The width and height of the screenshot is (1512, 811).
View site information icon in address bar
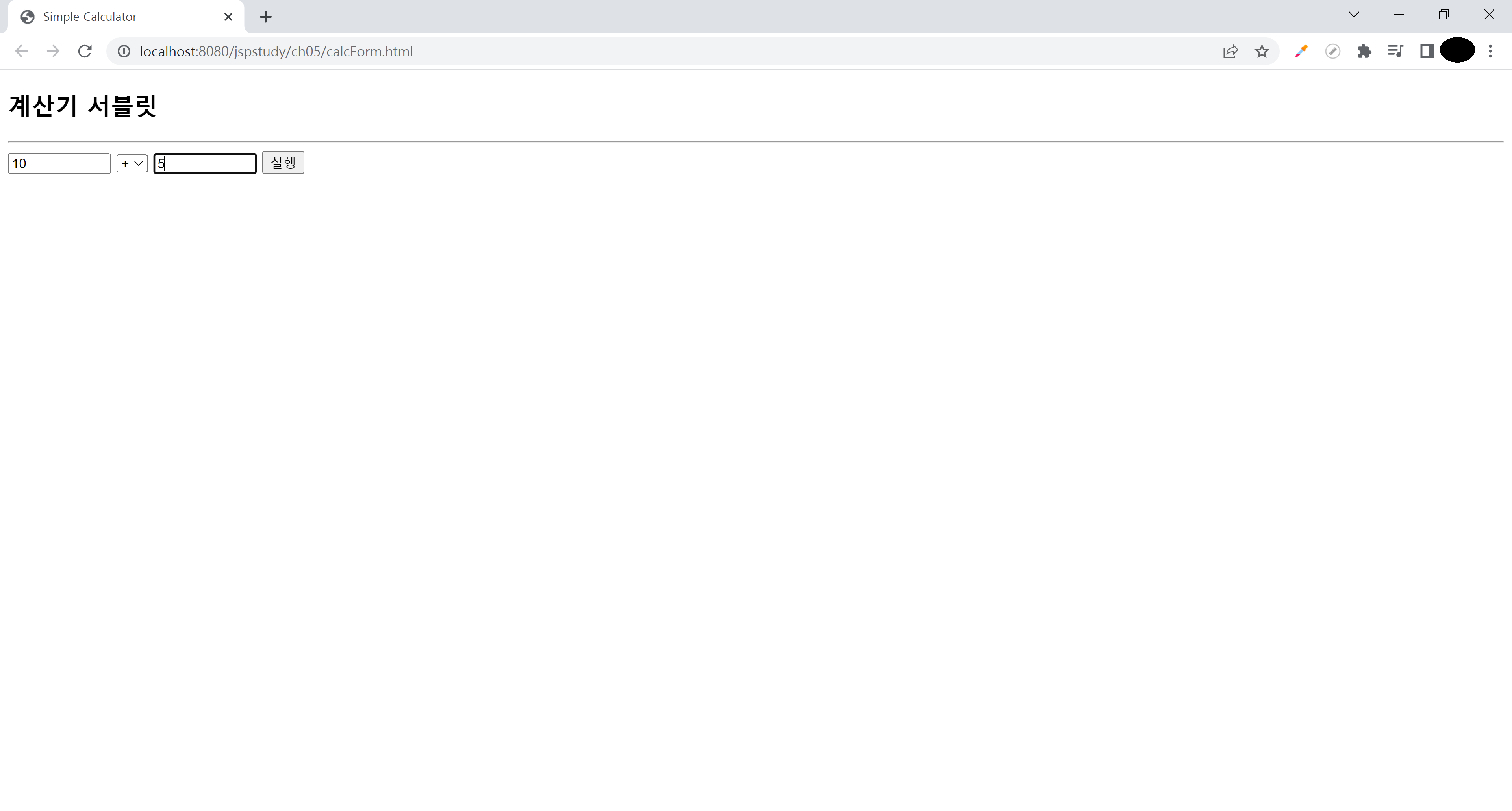[x=124, y=51]
